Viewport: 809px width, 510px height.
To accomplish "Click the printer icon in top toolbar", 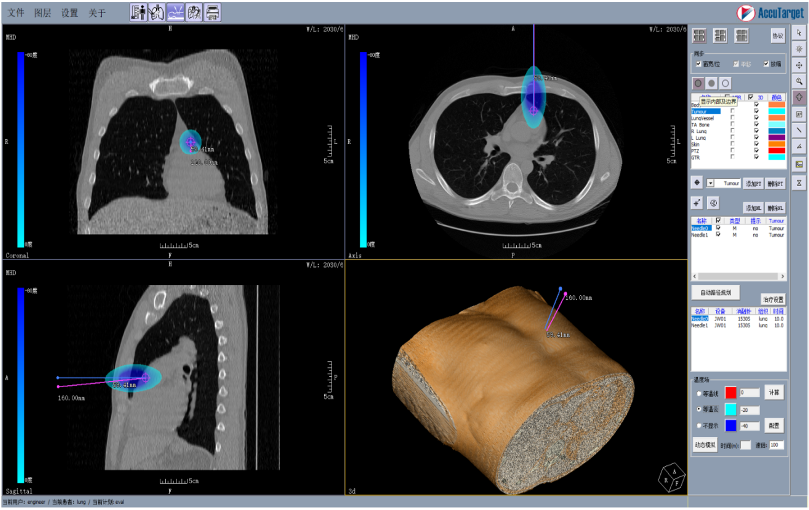I will 212,12.
